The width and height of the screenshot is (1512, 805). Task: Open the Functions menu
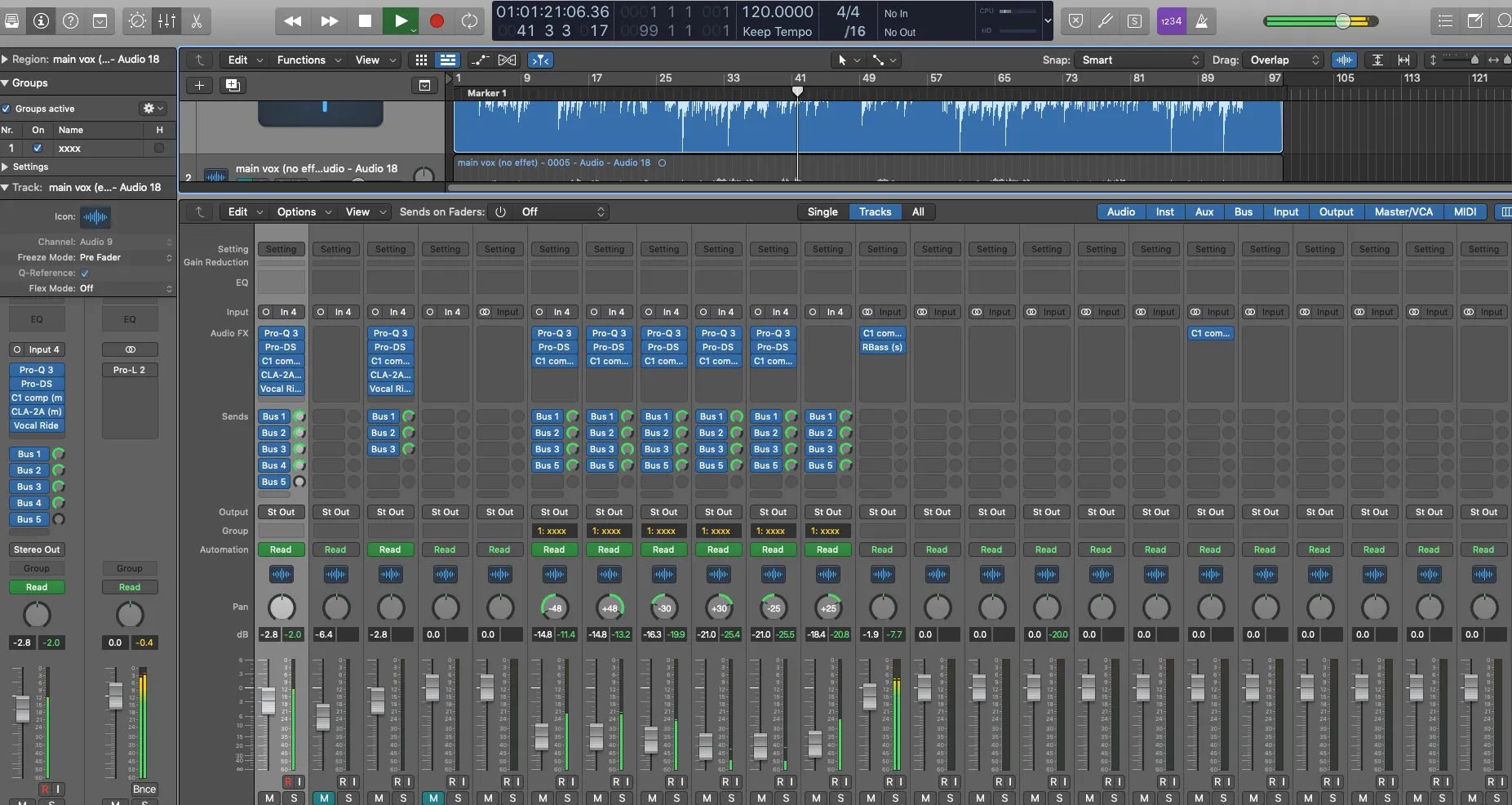[x=308, y=60]
